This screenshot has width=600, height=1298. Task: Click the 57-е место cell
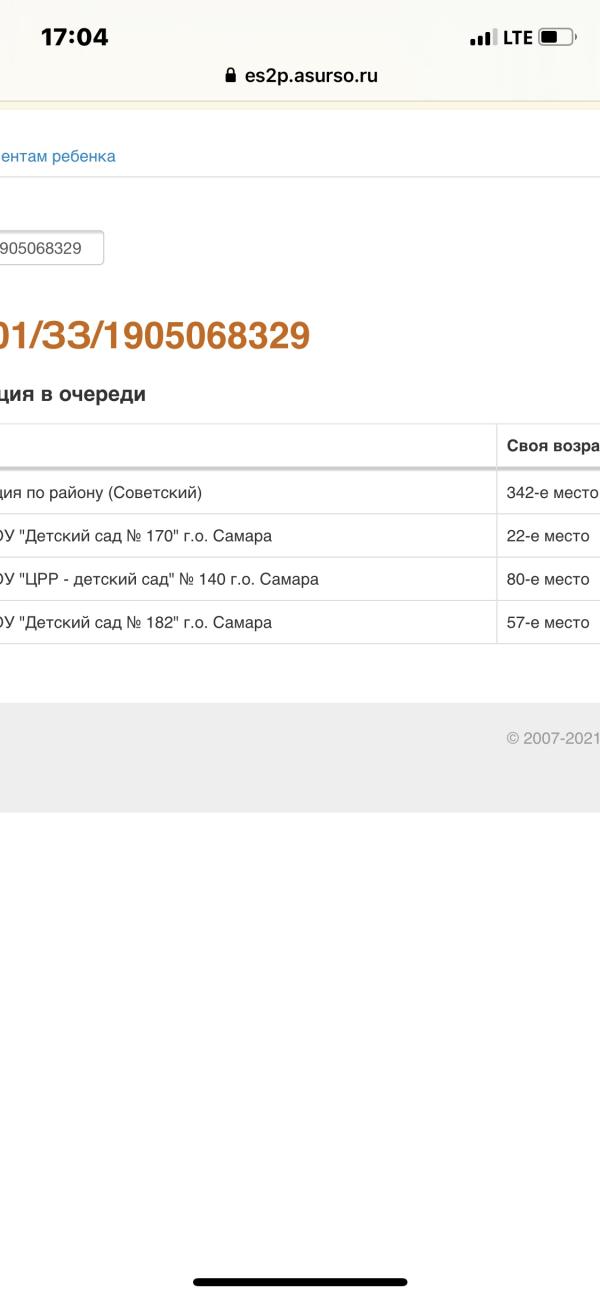point(547,622)
